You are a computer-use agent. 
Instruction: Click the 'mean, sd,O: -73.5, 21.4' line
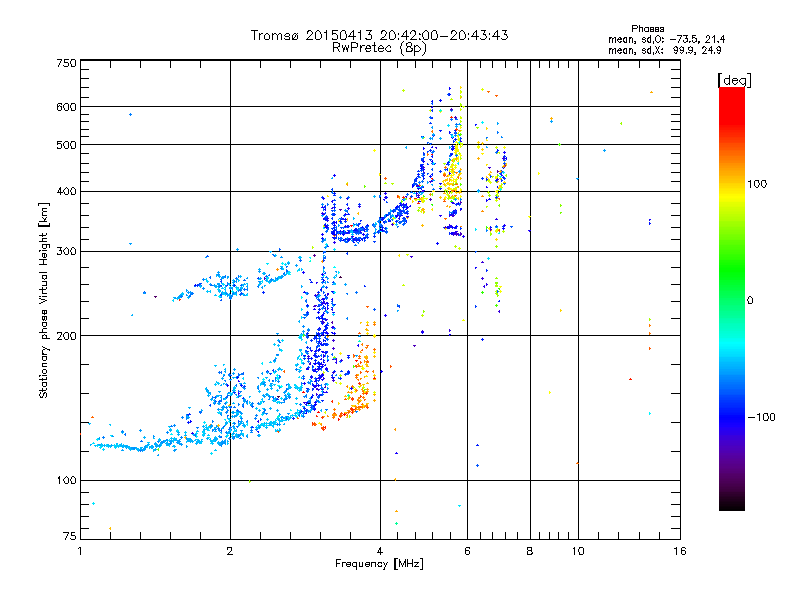[666, 39]
